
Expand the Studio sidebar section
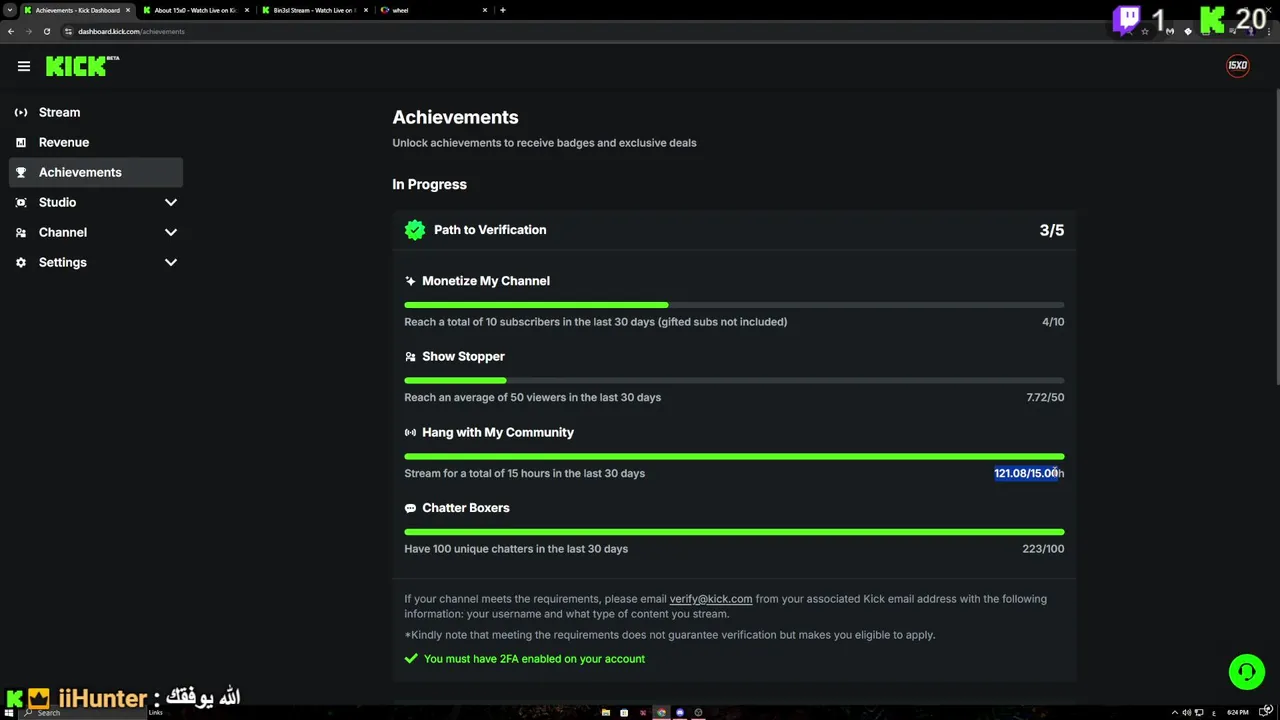(171, 203)
